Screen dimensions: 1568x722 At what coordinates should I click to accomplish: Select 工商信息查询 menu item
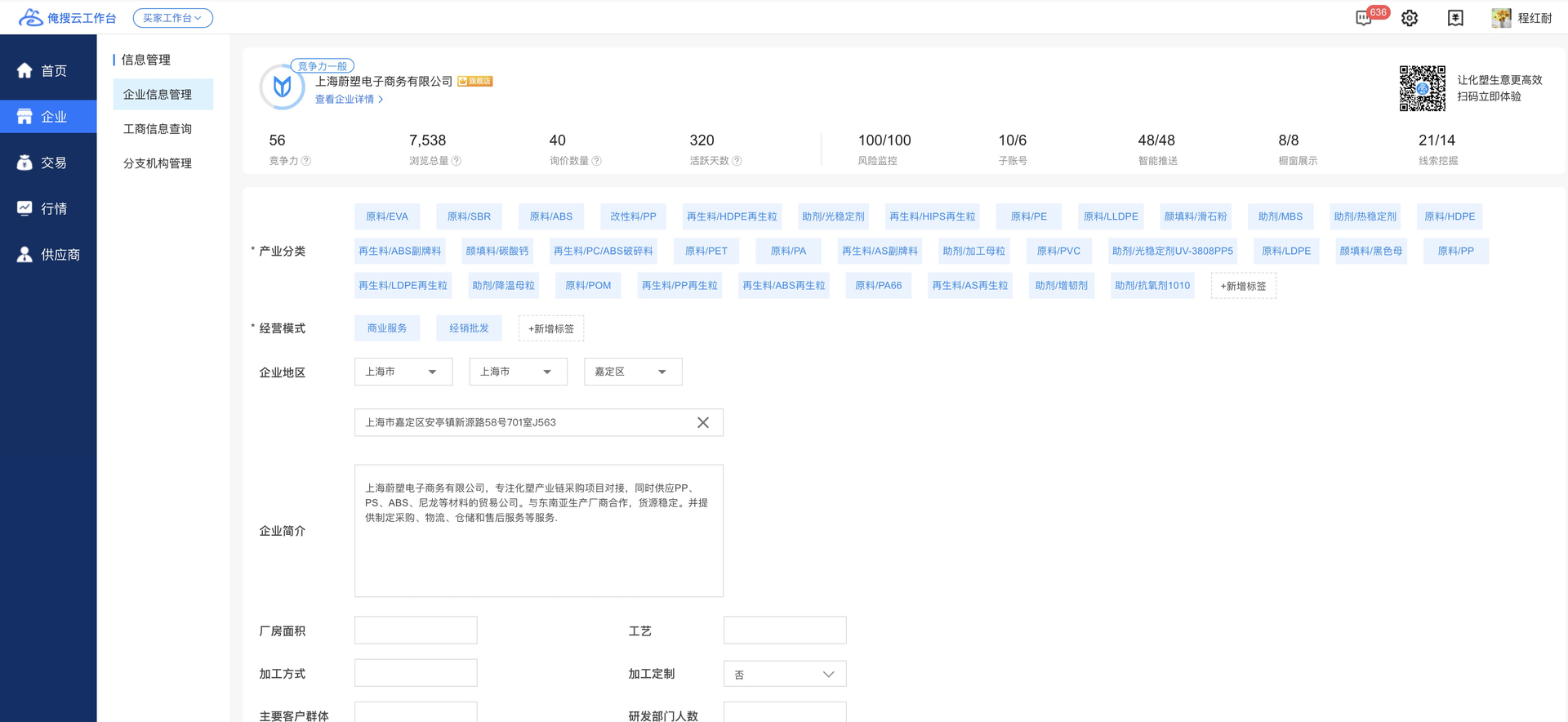[x=158, y=129]
